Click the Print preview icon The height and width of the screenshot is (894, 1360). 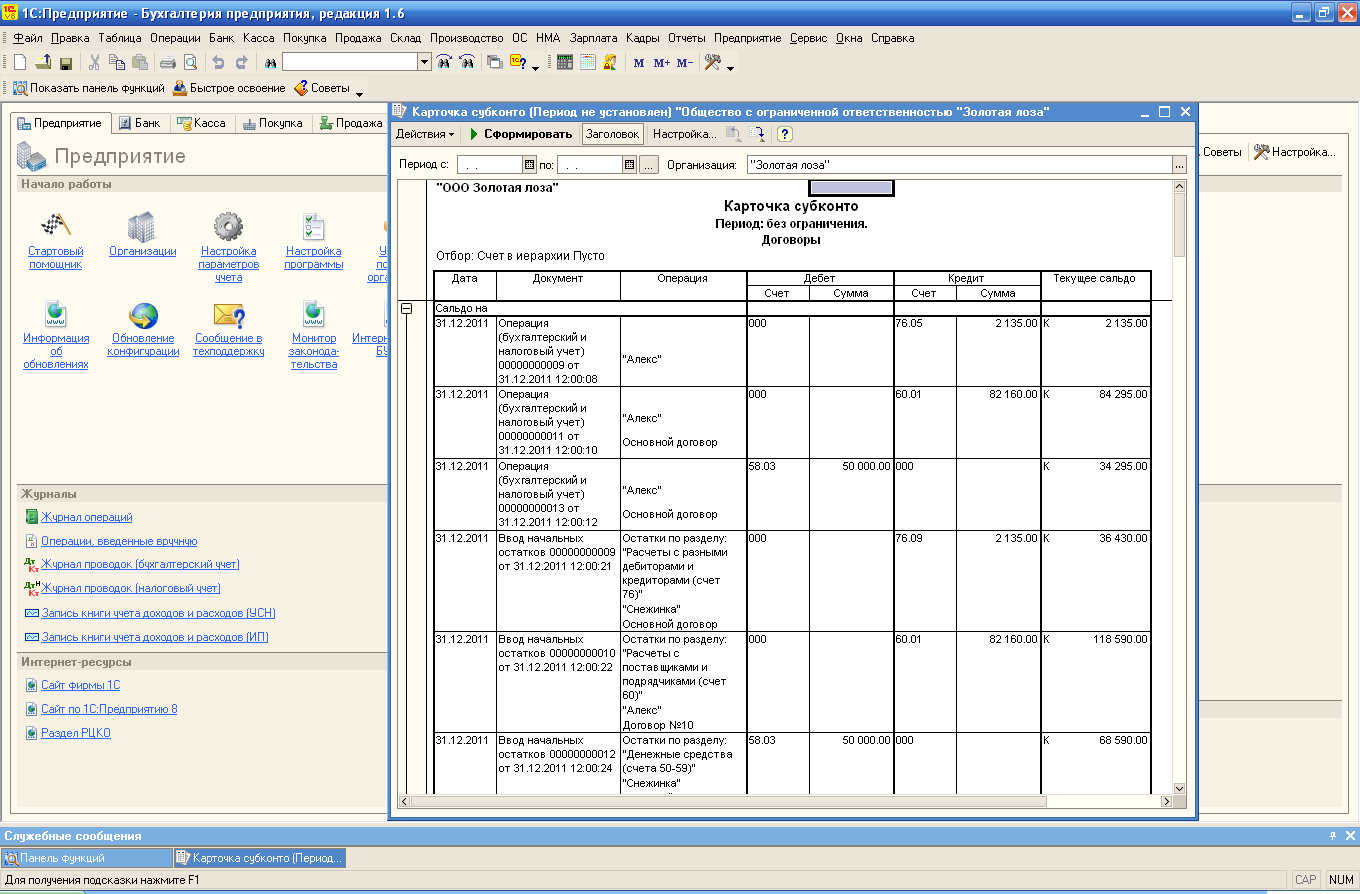click(190, 62)
